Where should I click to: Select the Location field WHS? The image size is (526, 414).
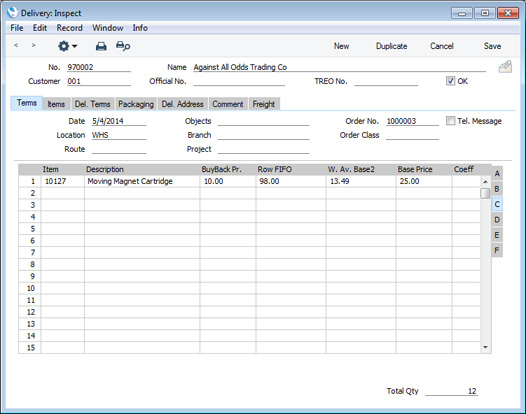coord(119,135)
